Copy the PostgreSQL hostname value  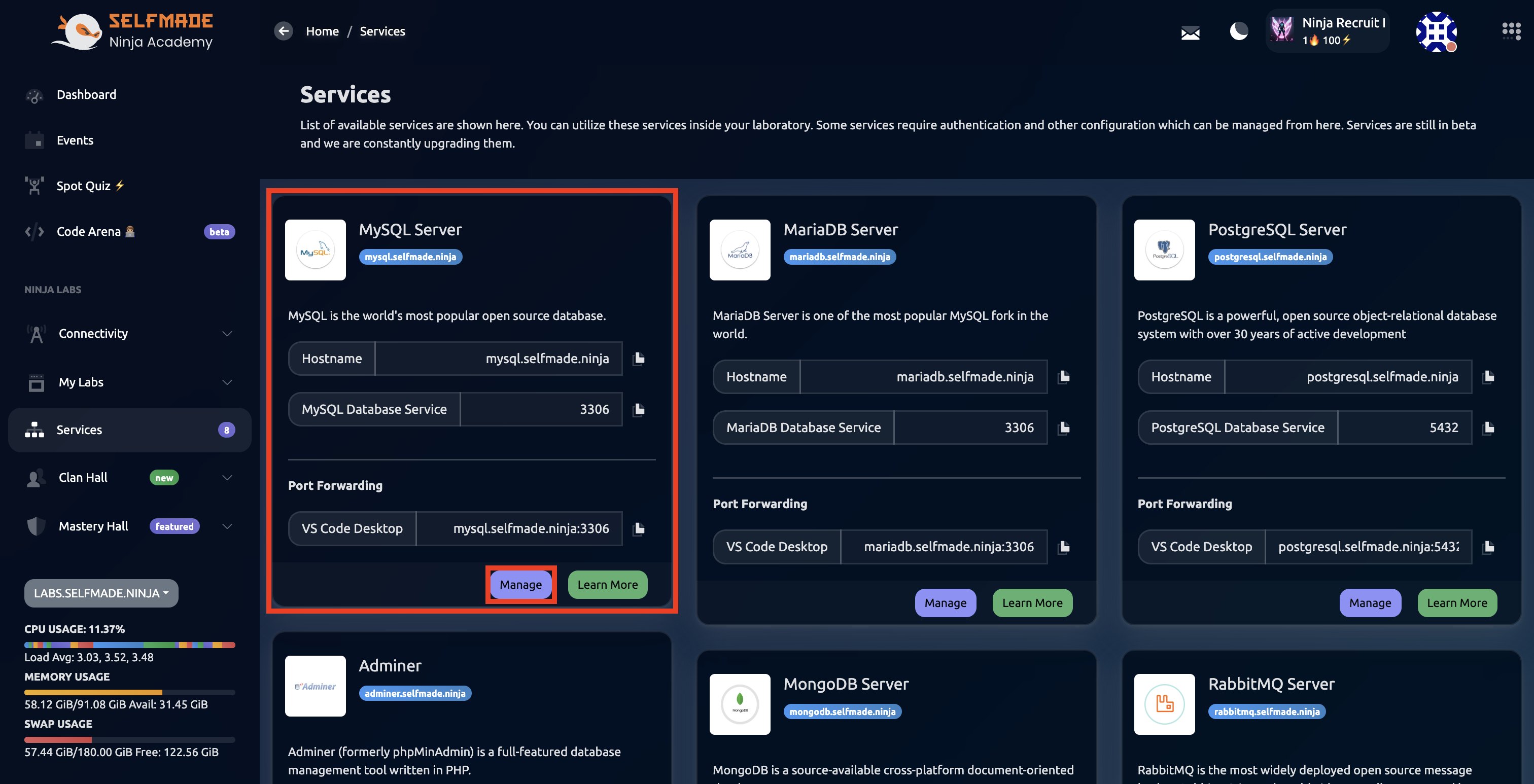point(1488,377)
